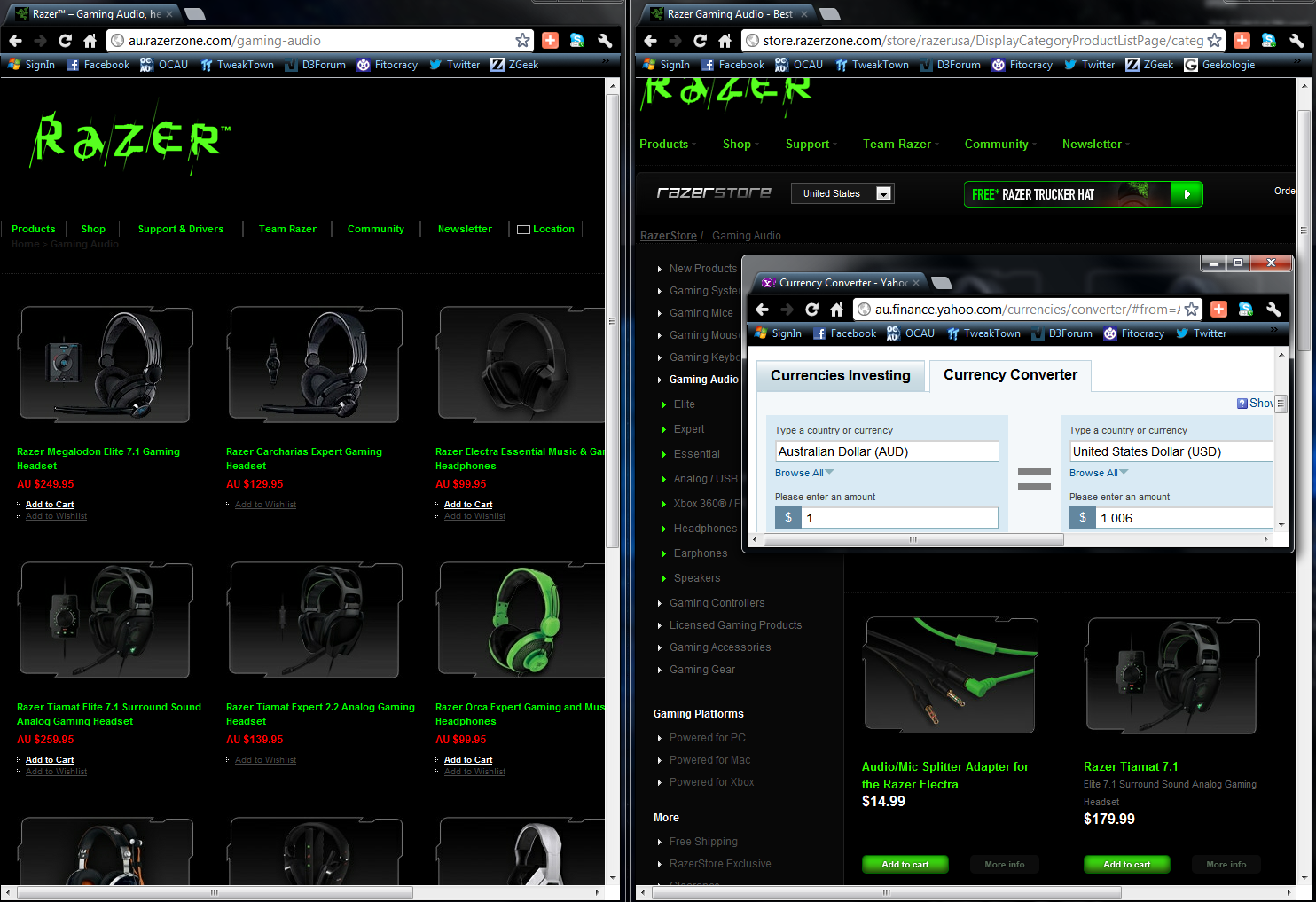Open wrench menu in au.razerzone.com window

(605, 41)
